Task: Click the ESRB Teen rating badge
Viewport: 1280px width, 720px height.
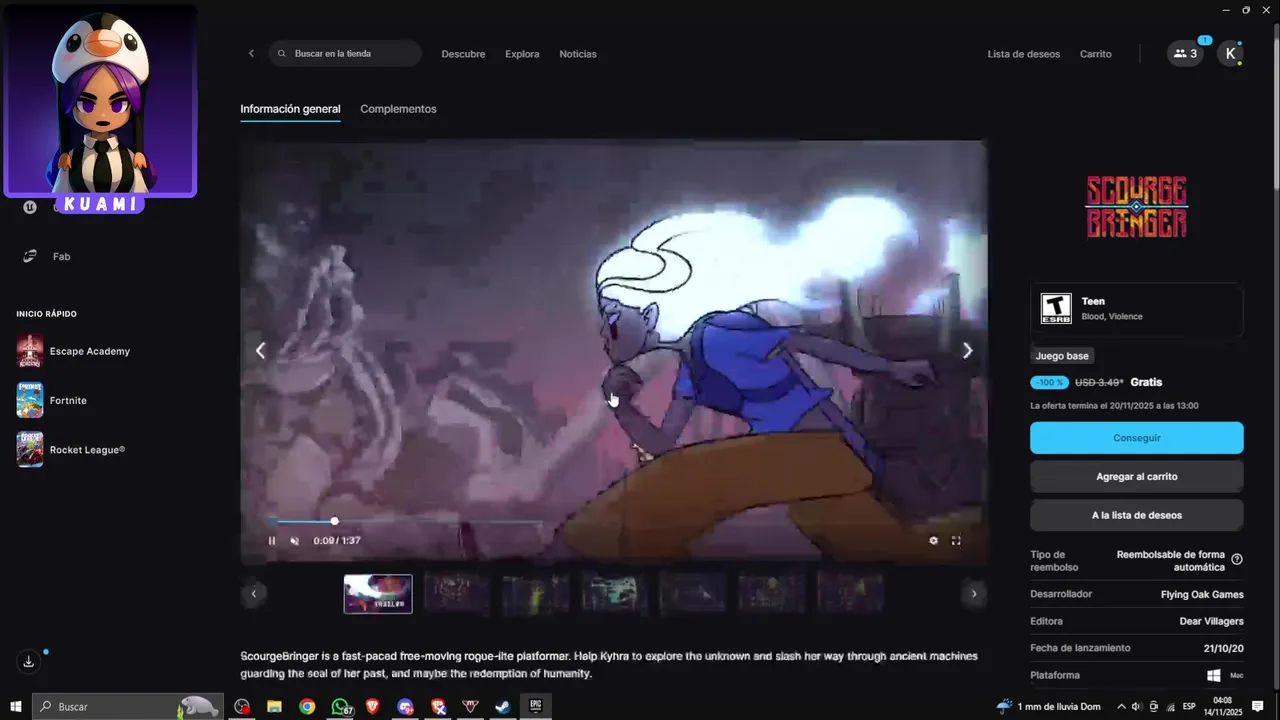Action: pyautogui.click(x=1056, y=308)
